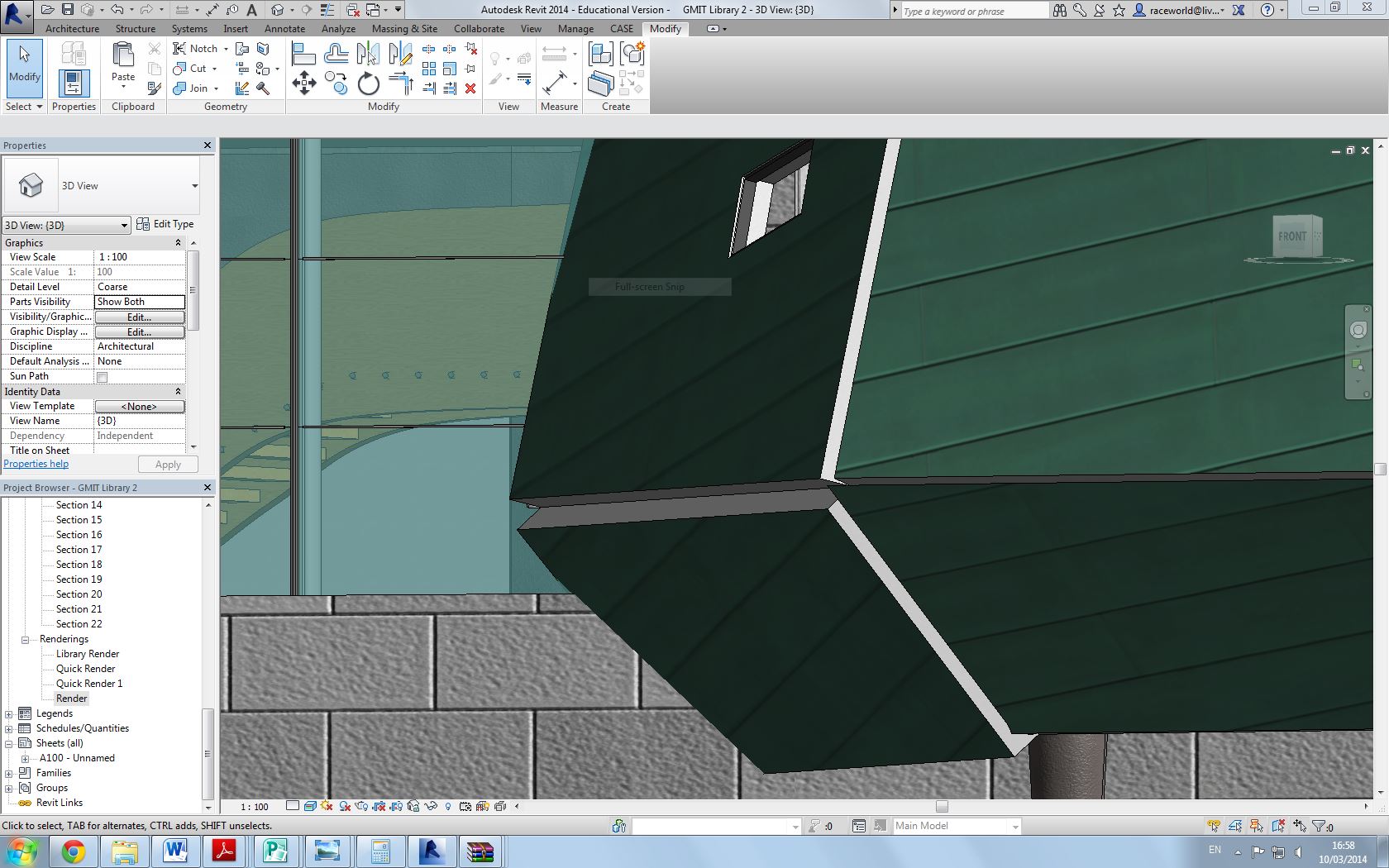
Task: Select the Copy tool in the Modify panel
Action: click(336, 83)
